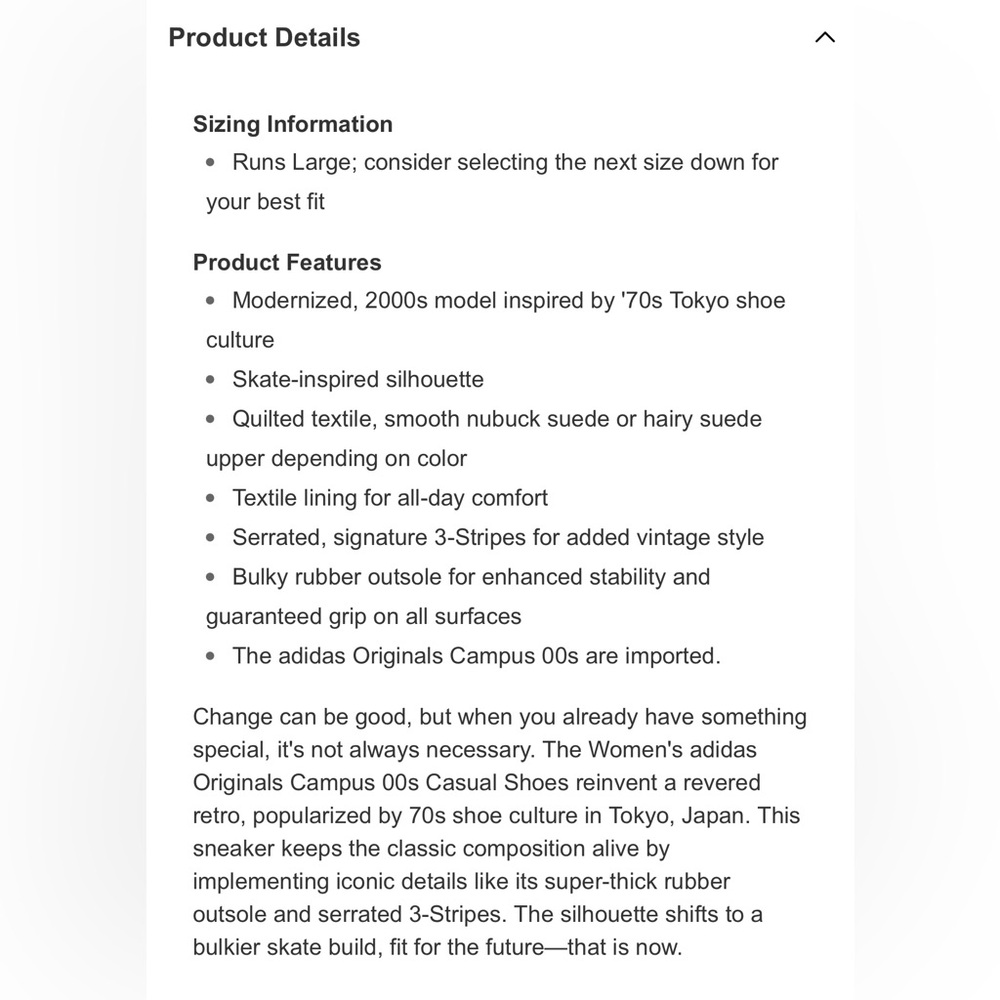Click the bullet dot before "Serrated, signature"
Viewport: 1000px width, 1000px height.
point(211,538)
